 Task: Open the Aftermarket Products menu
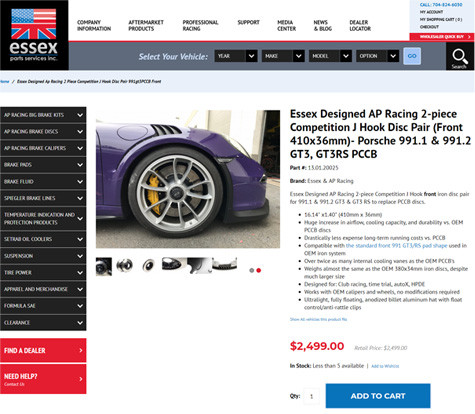(x=146, y=26)
